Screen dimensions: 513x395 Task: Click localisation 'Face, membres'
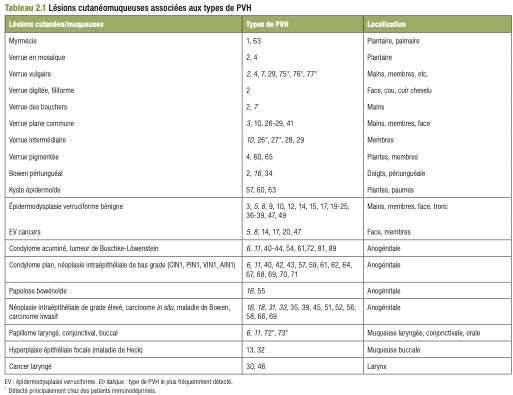click(x=389, y=232)
